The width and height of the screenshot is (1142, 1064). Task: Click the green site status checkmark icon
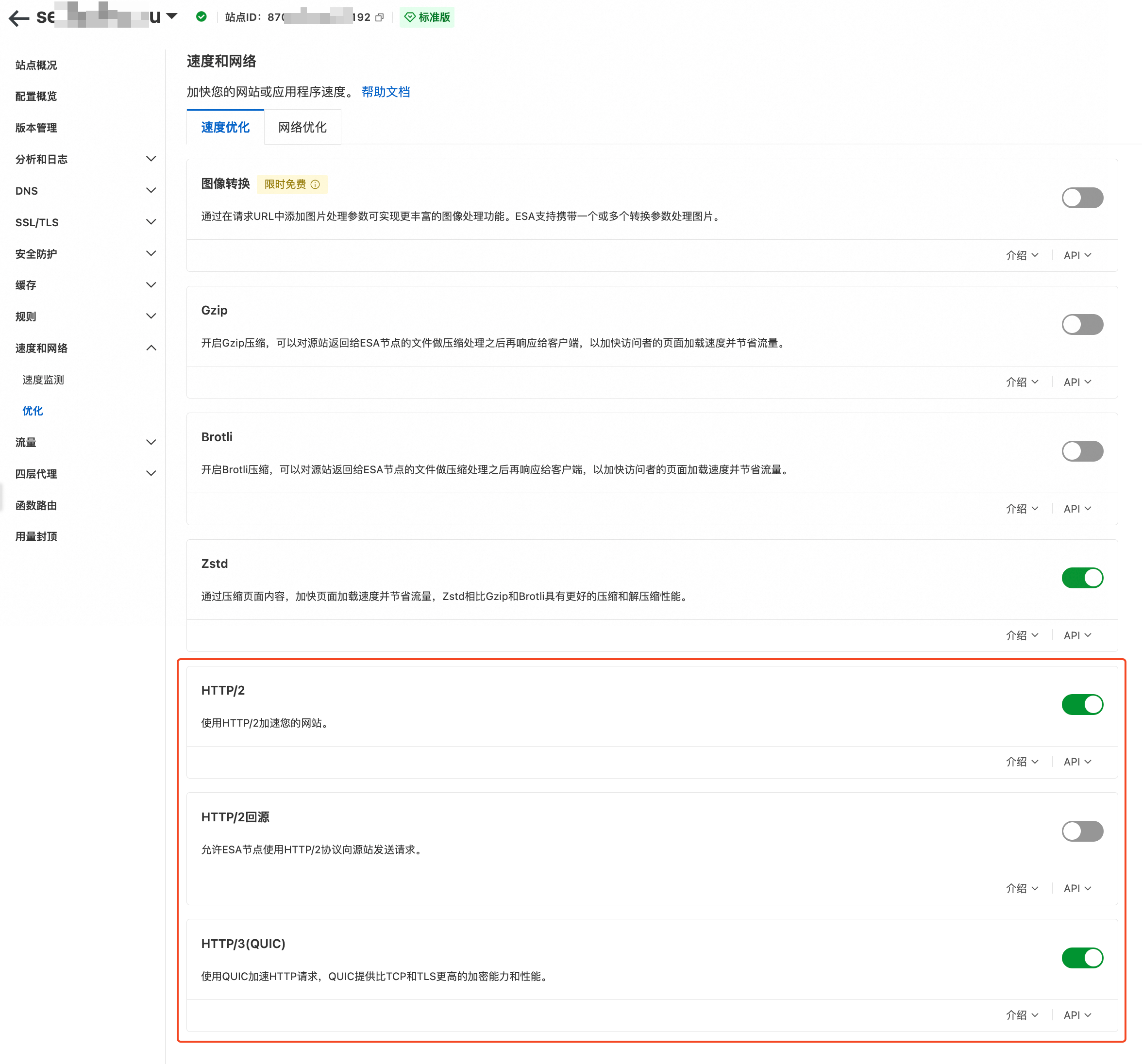[x=201, y=17]
